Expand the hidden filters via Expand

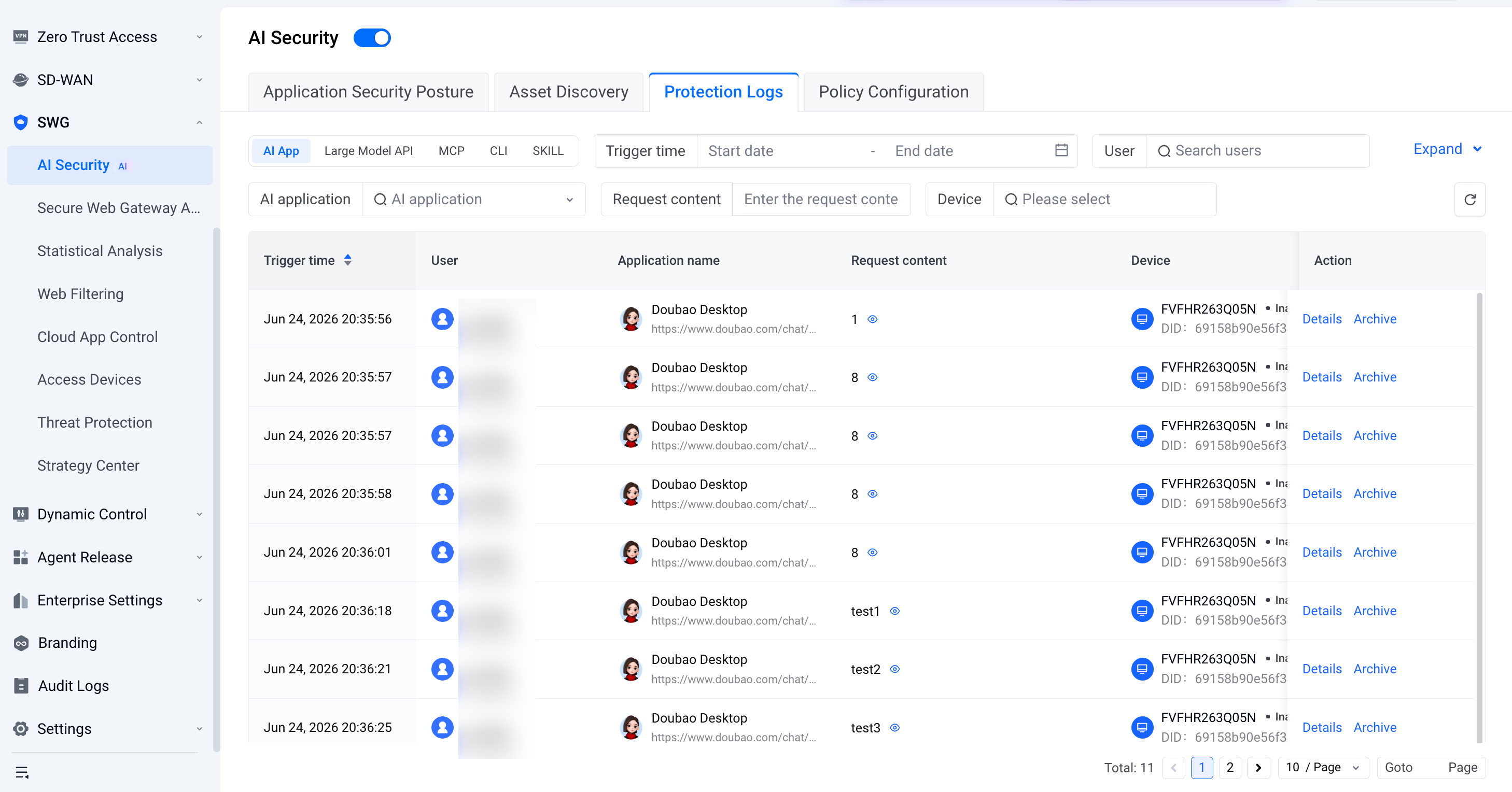tap(1447, 149)
